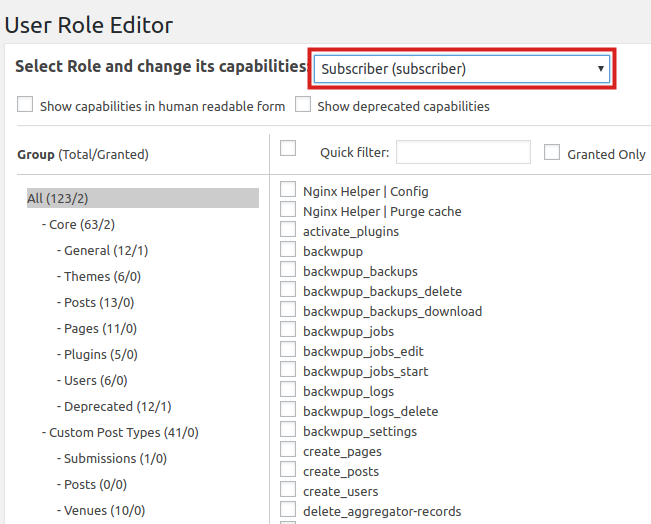651x524 pixels.
Task: Open the Subscriber role dropdown
Action: coord(461,69)
